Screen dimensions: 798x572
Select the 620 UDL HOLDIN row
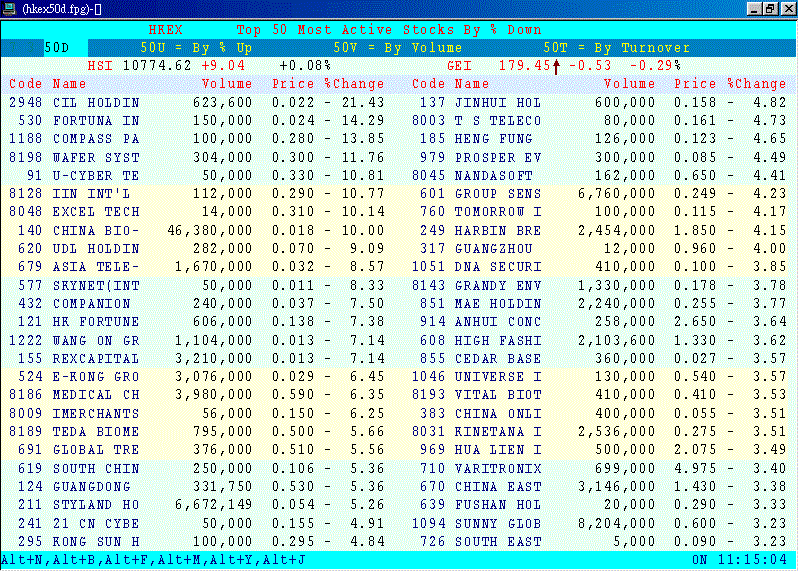196,249
